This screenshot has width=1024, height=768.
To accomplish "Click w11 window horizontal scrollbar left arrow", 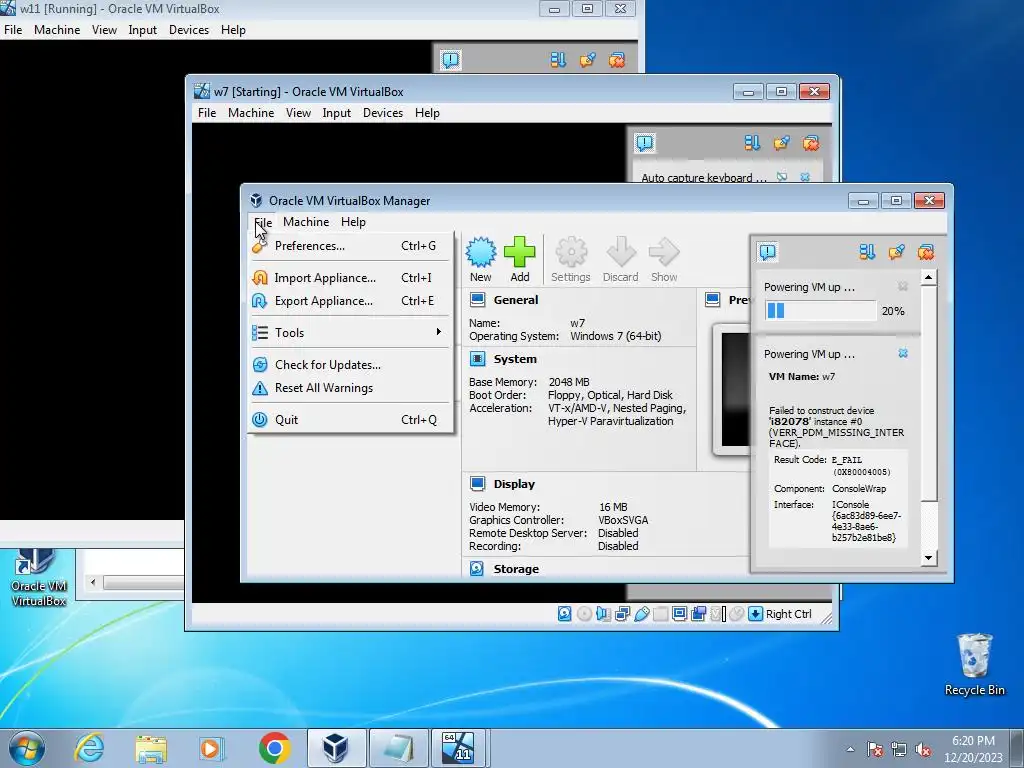I will click(93, 582).
